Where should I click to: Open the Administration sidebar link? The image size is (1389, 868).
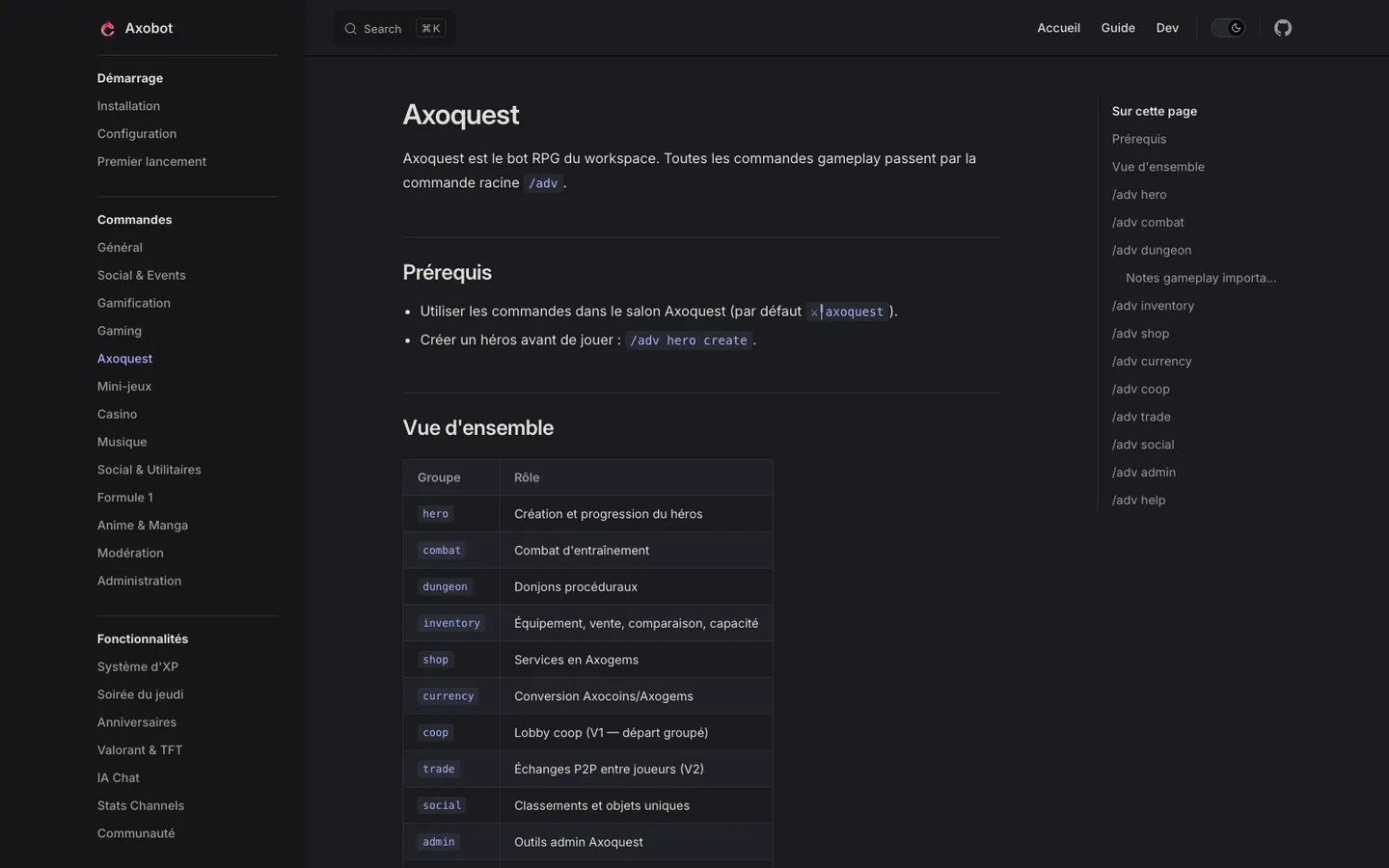(139, 581)
